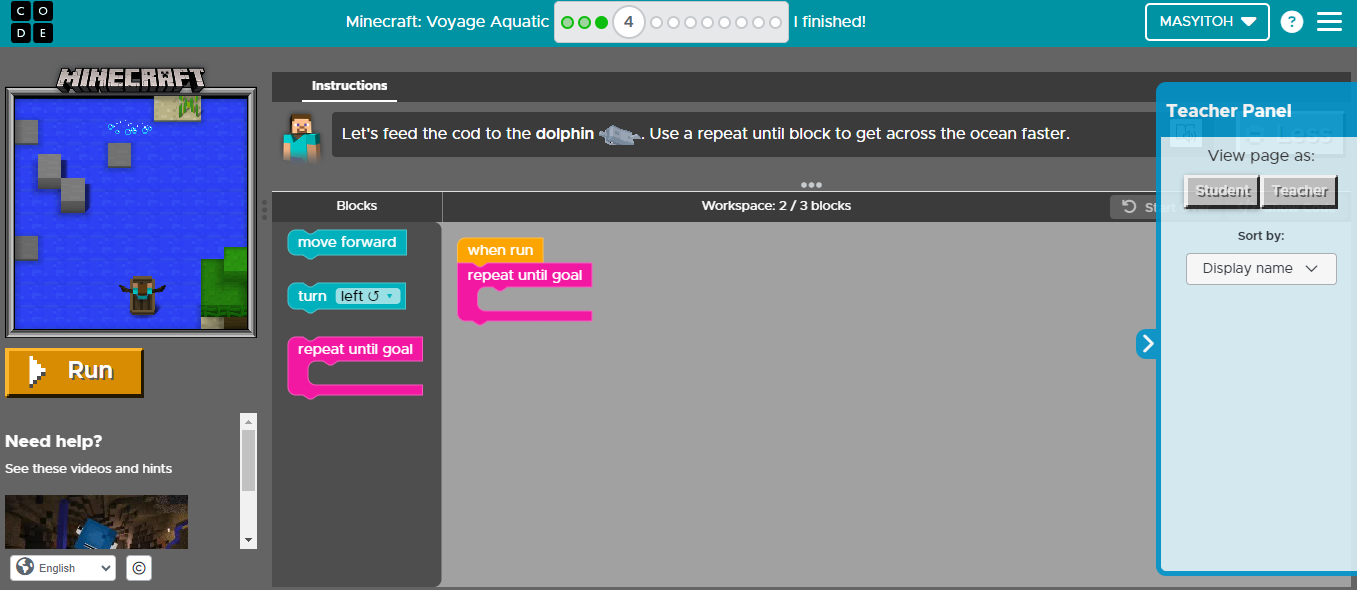Open the MASYITOH account dropdown
Viewport: 1357px width, 590px height.
1207,22
